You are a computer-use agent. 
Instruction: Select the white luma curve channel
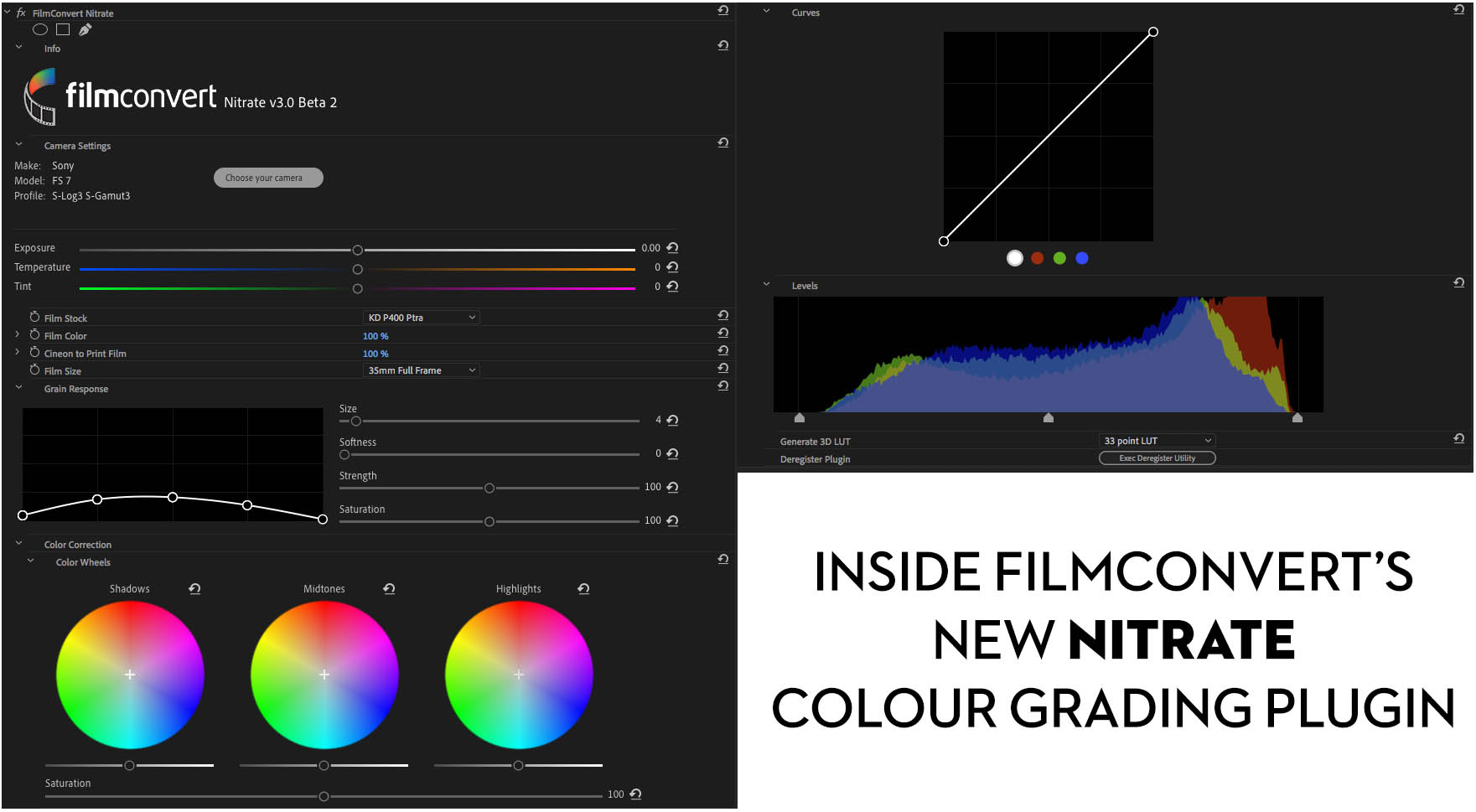click(1014, 258)
